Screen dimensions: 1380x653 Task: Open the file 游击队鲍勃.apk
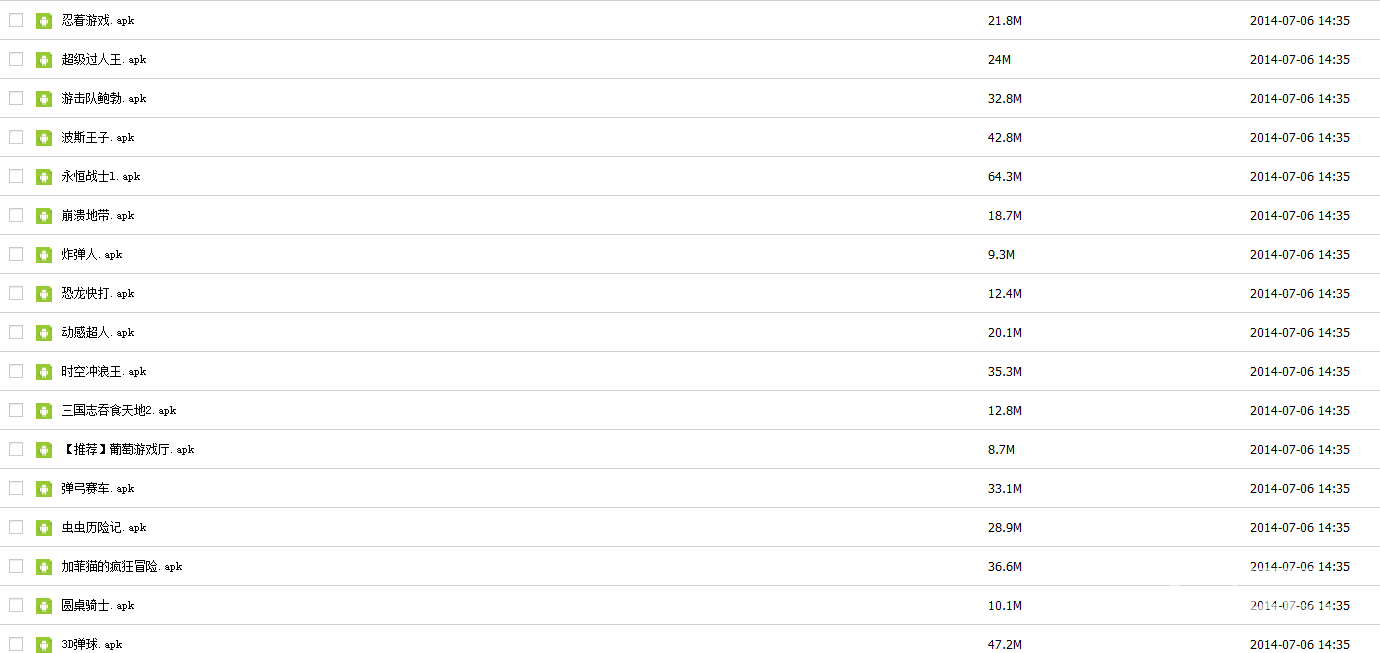coord(104,99)
